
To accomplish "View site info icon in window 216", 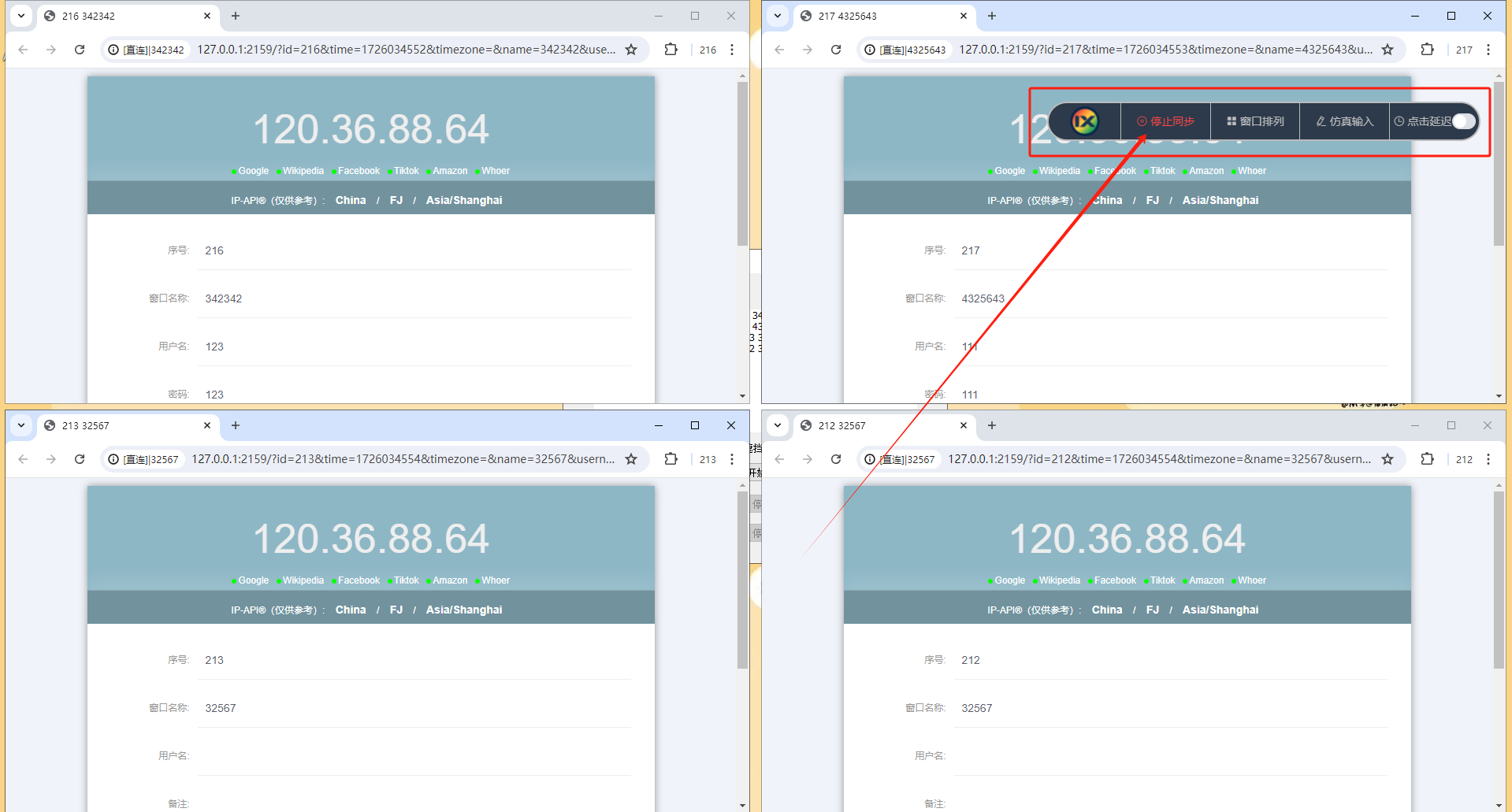I will click(x=113, y=50).
